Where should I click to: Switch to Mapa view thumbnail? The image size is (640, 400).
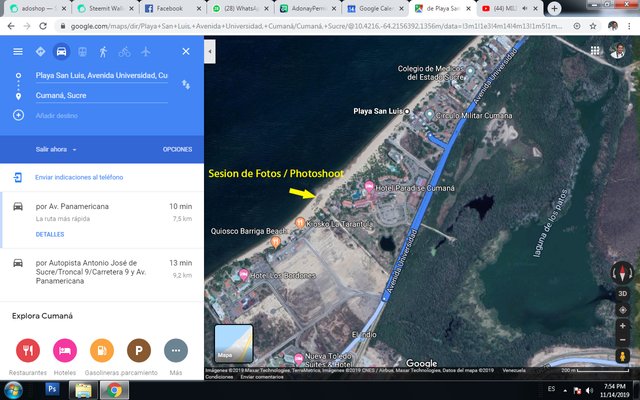[x=233, y=343]
